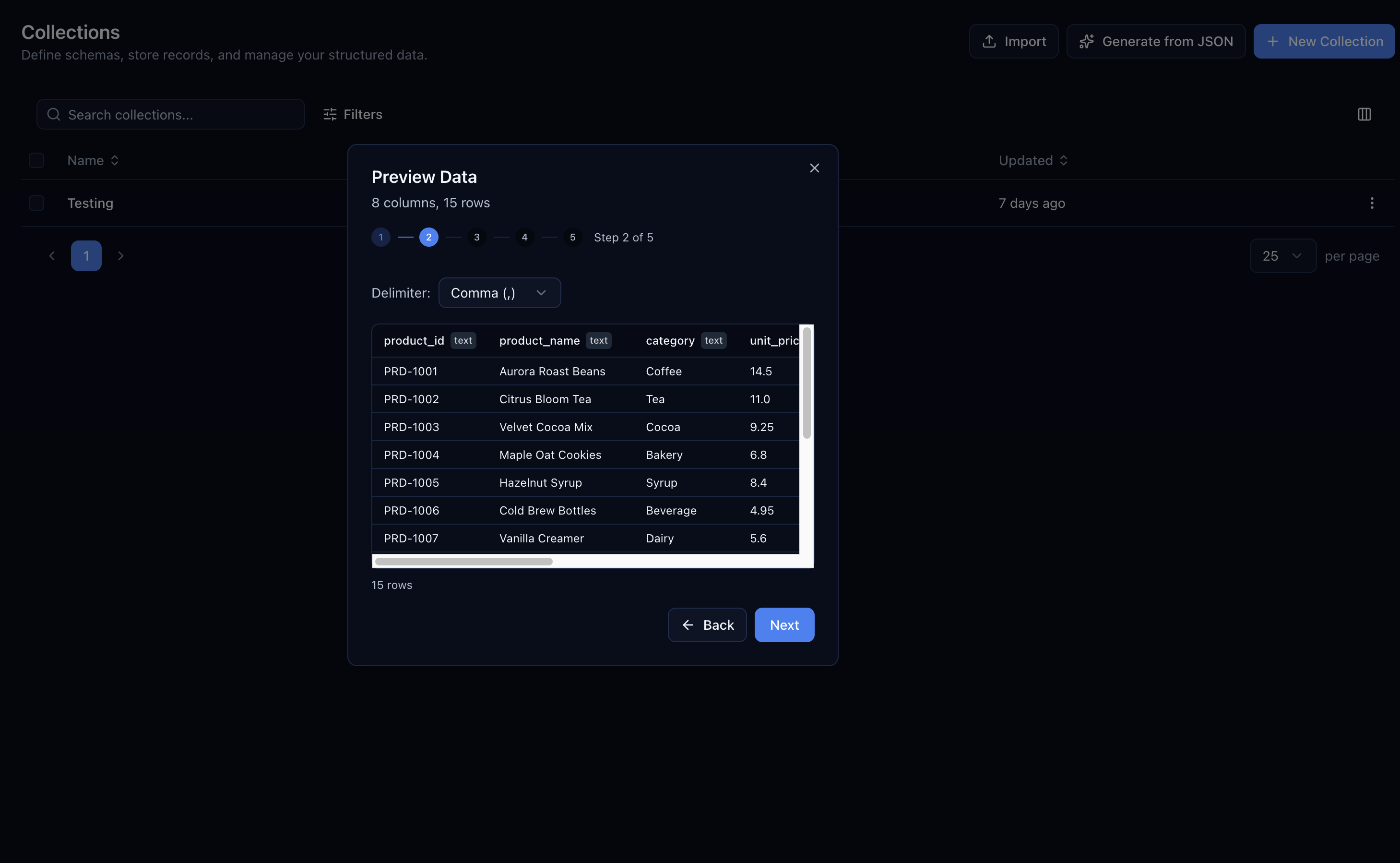This screenshot has height=863, width=1400.
Task: Click the columns view toggle icon
Action: click(x=1364, y=114)
